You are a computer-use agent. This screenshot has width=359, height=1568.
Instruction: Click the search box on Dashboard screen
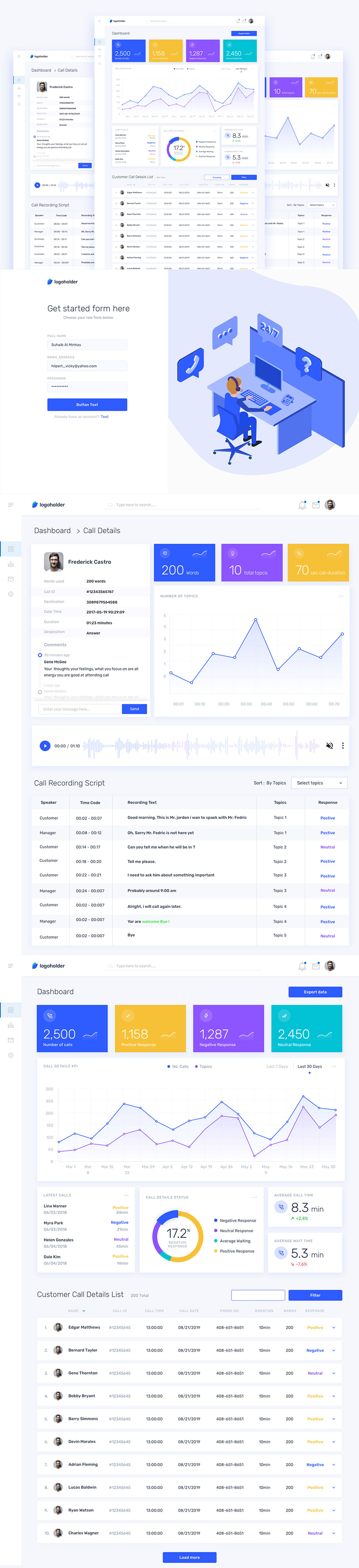point(182,966)
